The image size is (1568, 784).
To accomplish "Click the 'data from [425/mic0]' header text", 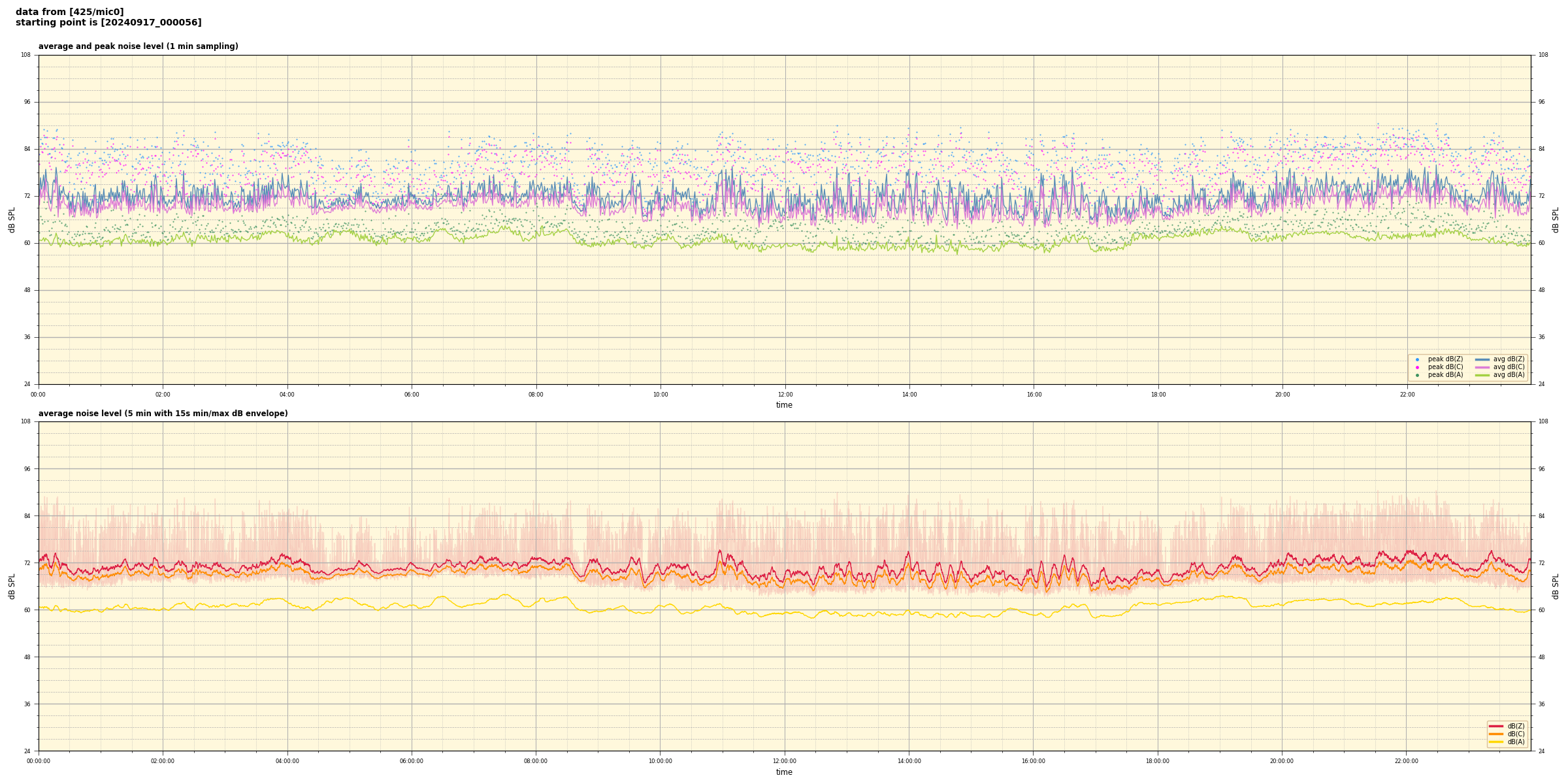I will [x=69, y=12].
